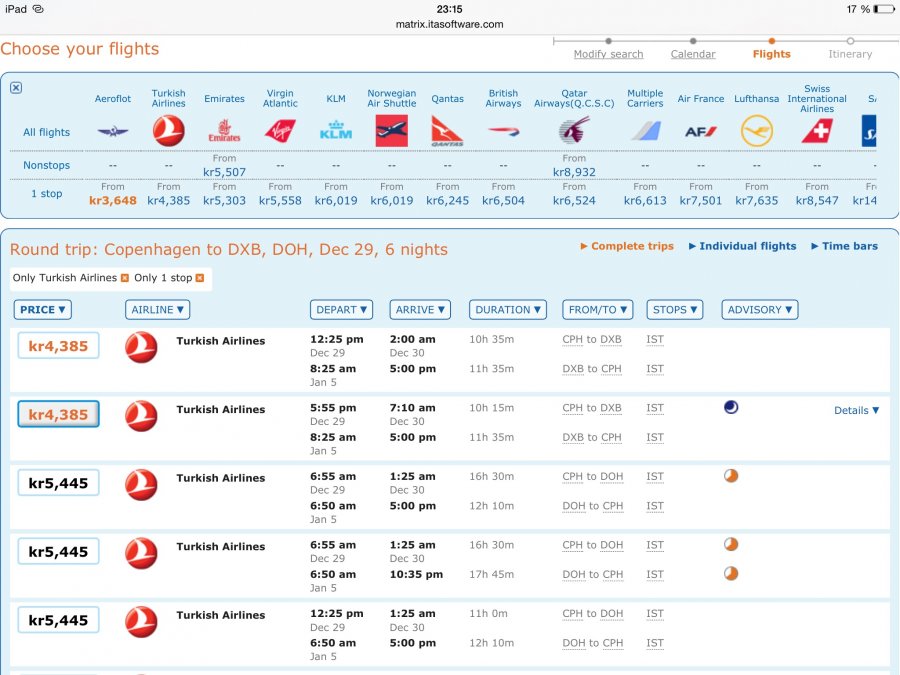Click the Aeroflot airline logo
Viewport: 900px width, 675px height.
[113, 131]
